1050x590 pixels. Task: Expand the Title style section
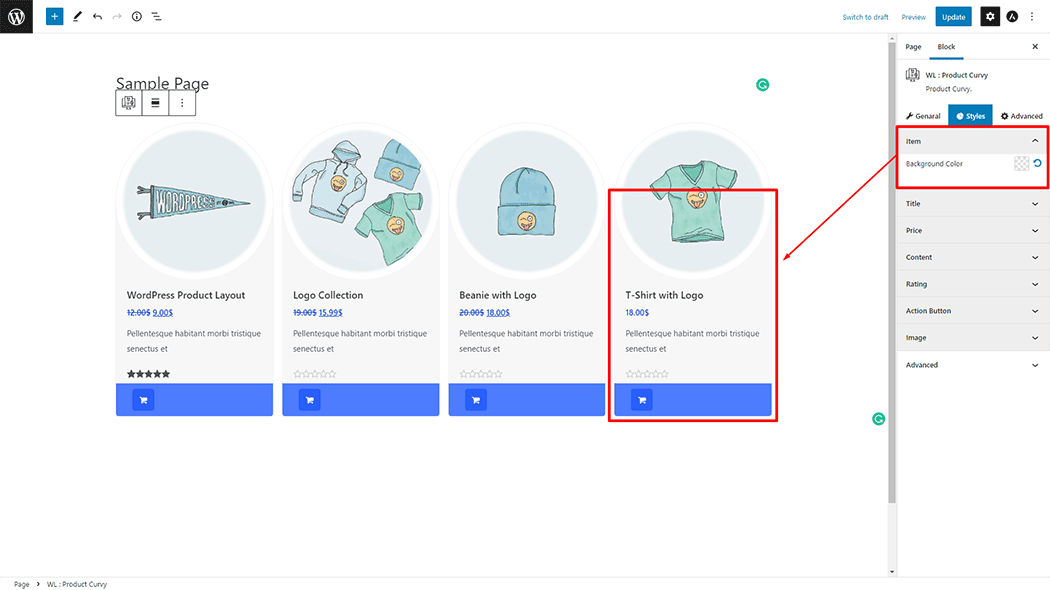(971, 204)
